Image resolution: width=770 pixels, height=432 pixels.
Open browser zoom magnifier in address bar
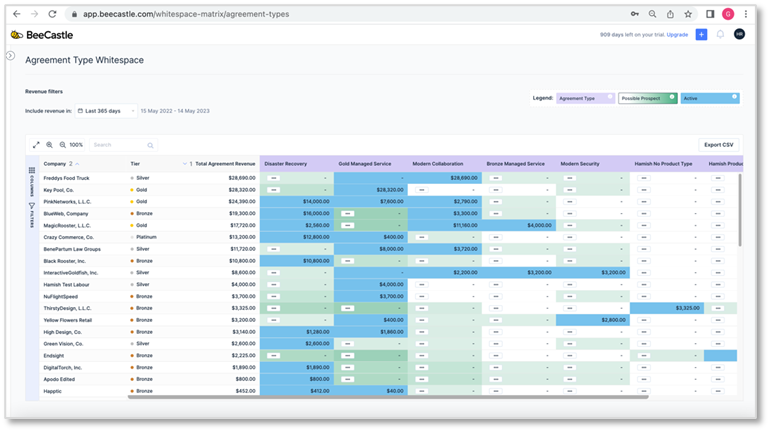[652, 14]
